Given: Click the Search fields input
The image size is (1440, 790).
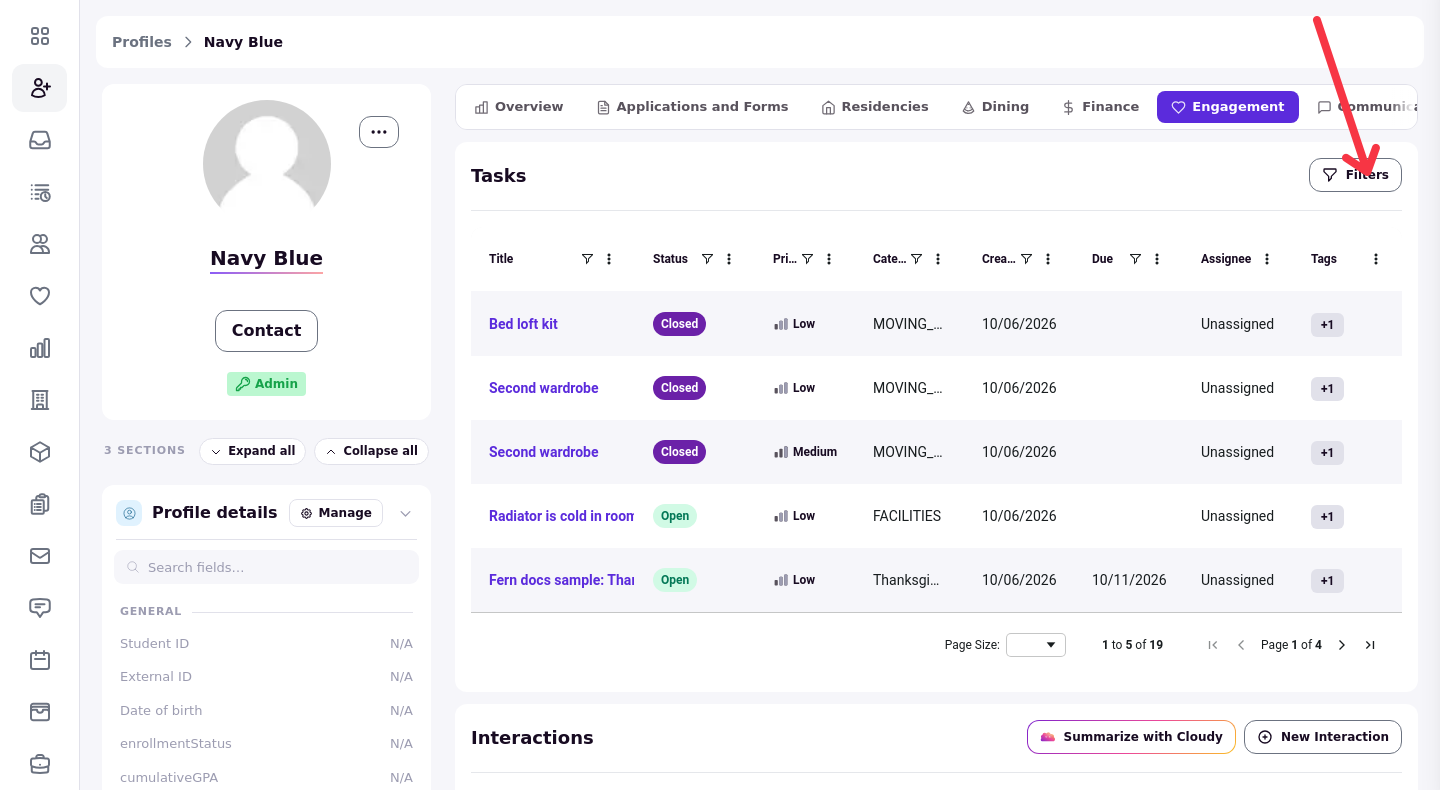Looking at the screenshot, I should point(266,567).
